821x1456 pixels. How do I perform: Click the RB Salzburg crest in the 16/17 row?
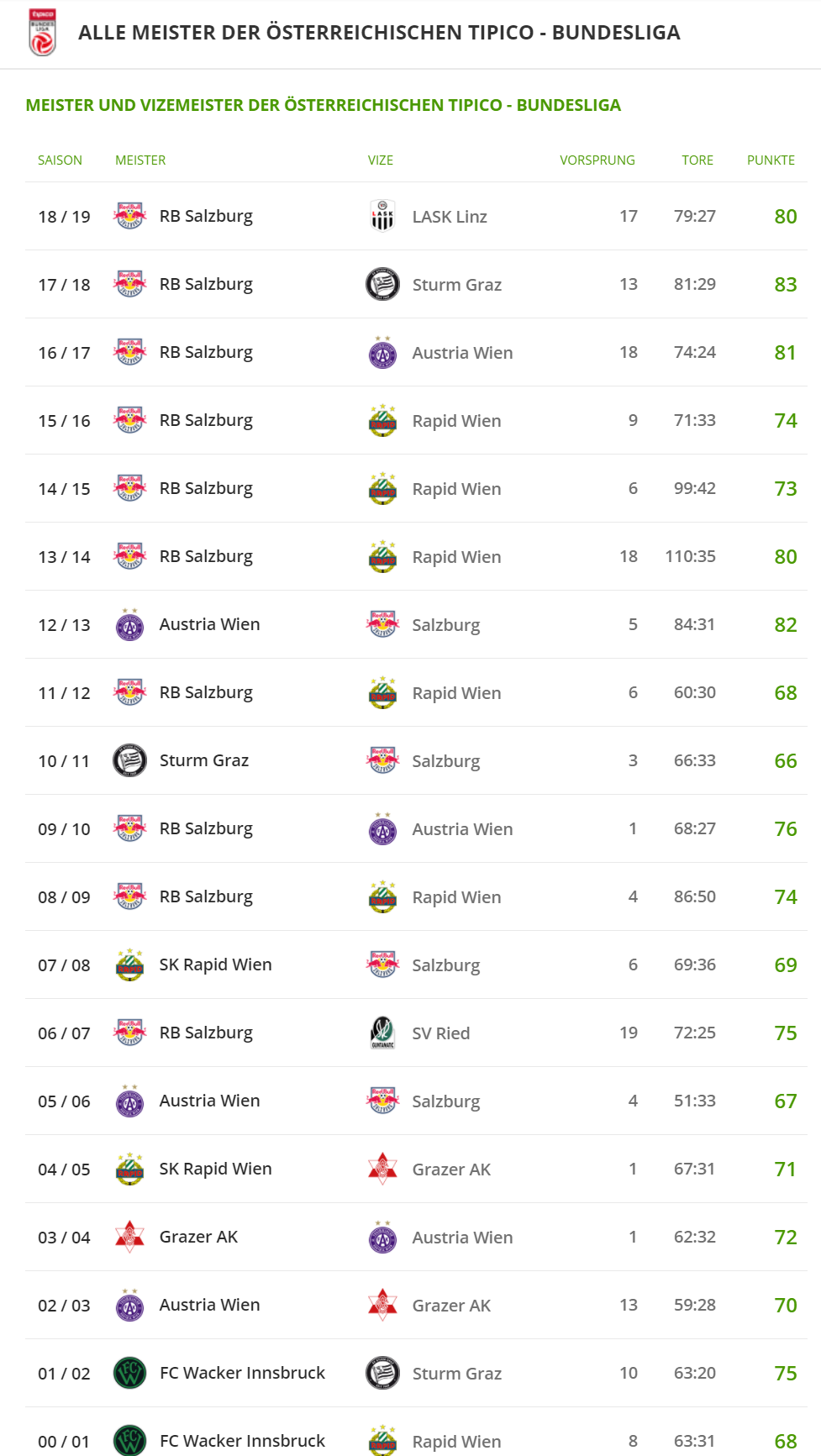[130, 352]
